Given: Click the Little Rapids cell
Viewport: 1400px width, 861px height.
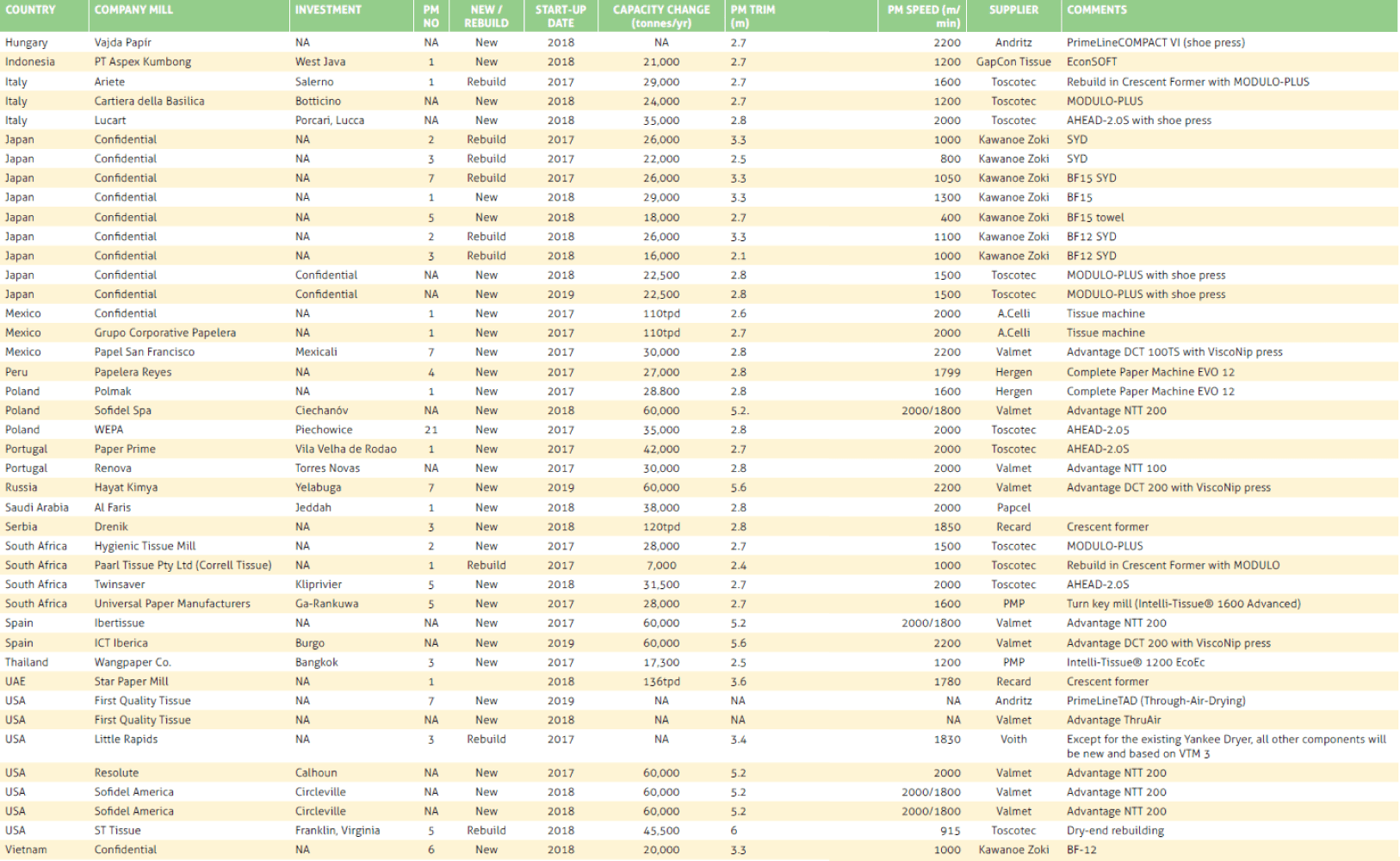Looking at the screenshot, I should pyautogui.click(x=126, y=740).
